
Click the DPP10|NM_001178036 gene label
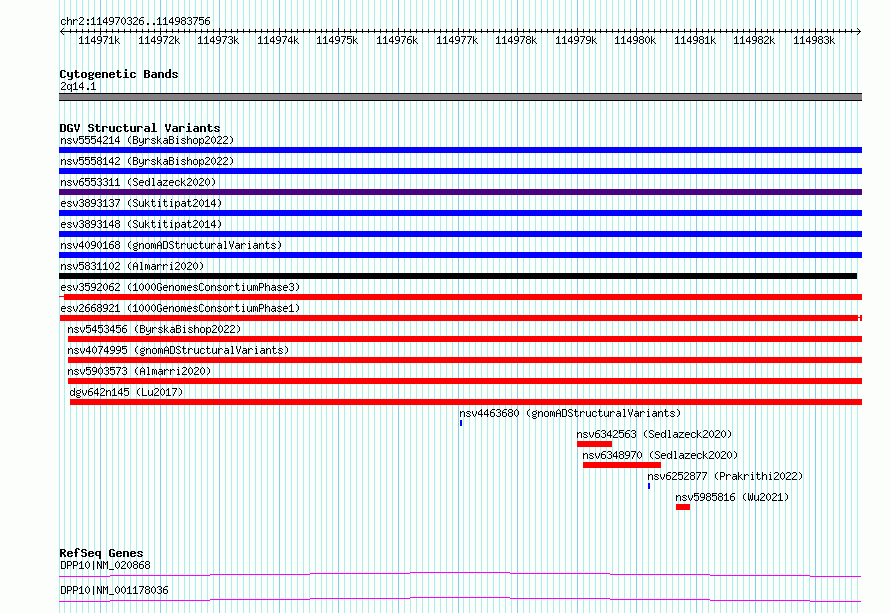pyautogui.click(x=114, y=590)
